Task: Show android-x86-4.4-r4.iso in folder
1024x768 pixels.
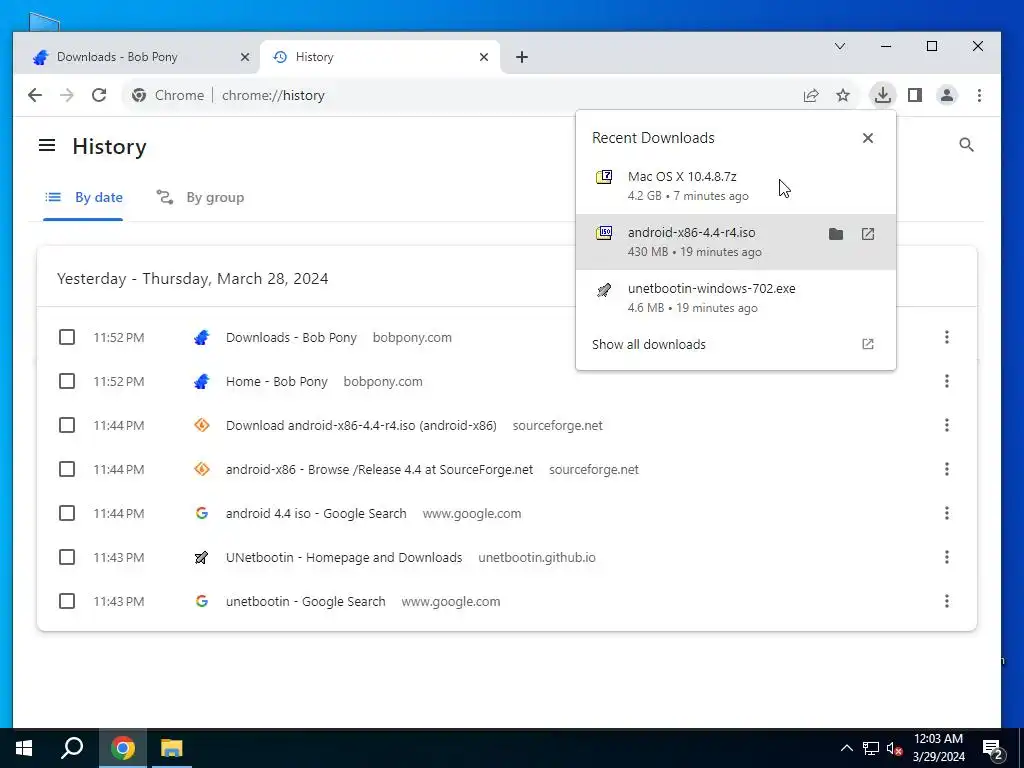Action: 836,234
